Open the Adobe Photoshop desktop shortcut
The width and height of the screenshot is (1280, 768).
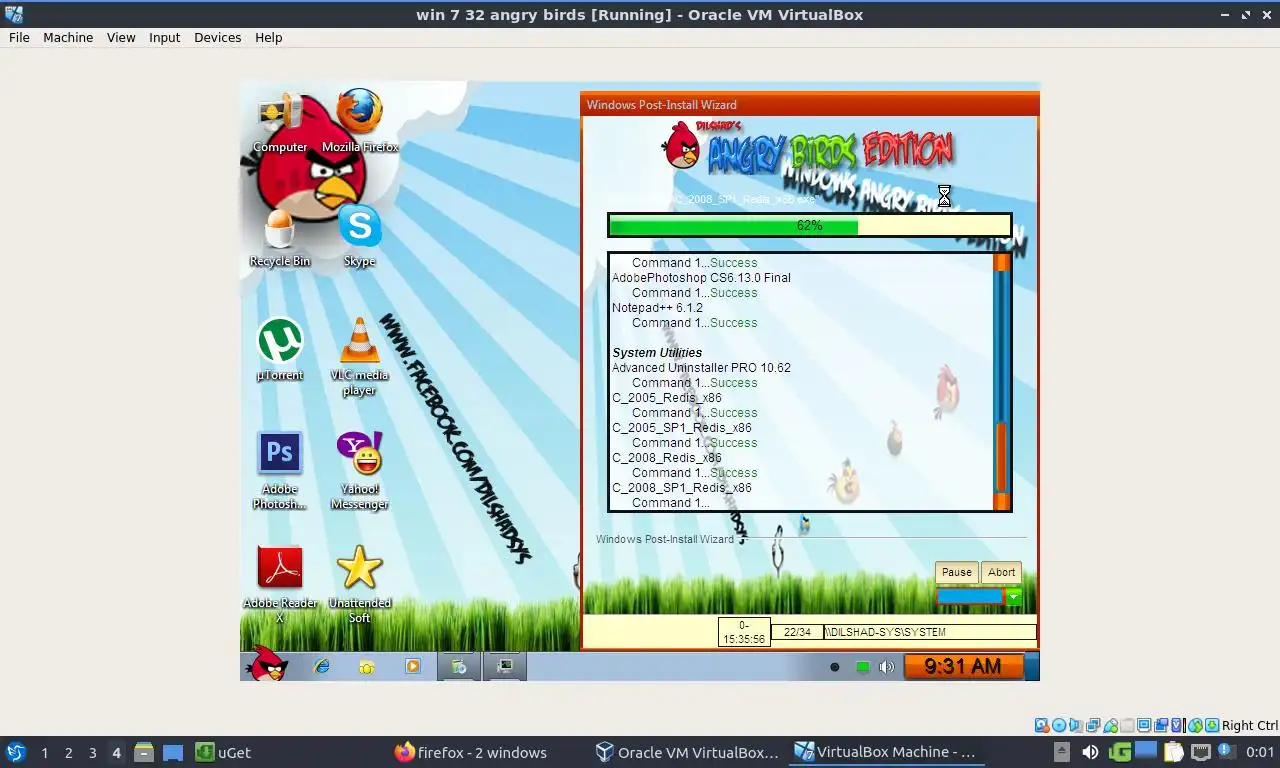(280, 470)
